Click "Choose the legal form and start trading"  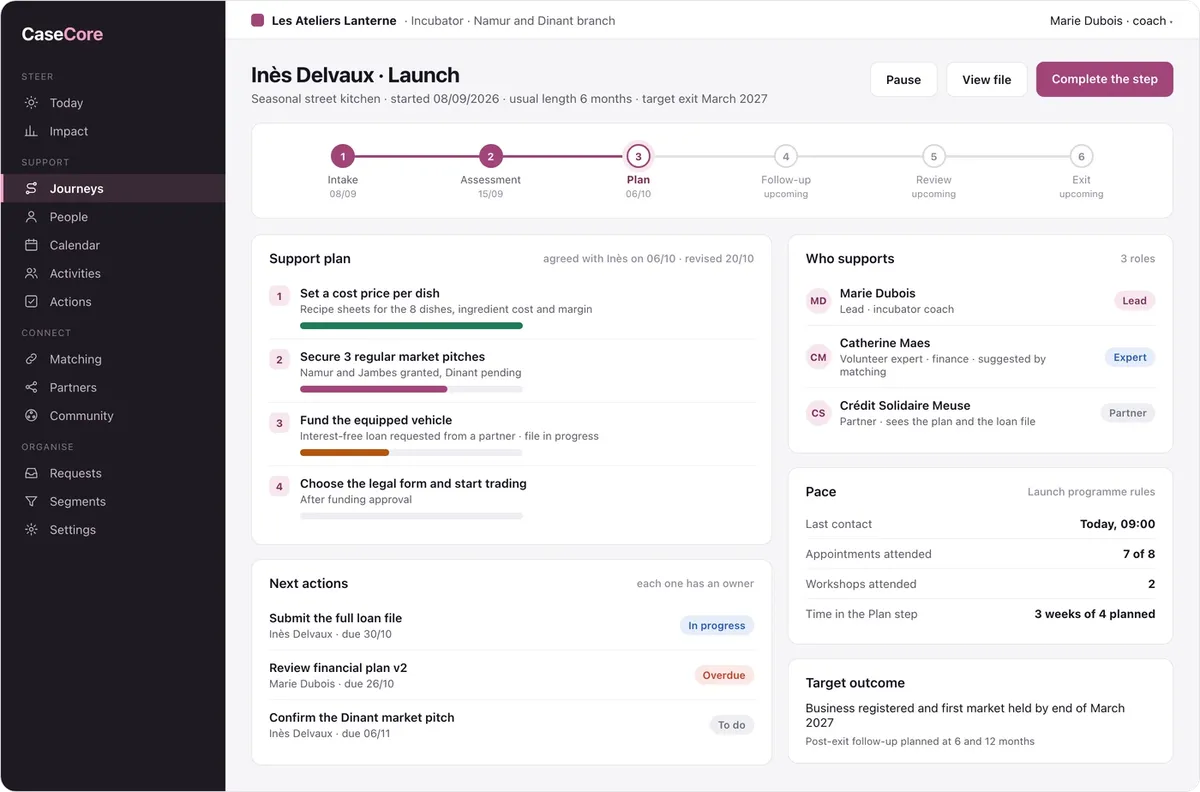[413, 484]
